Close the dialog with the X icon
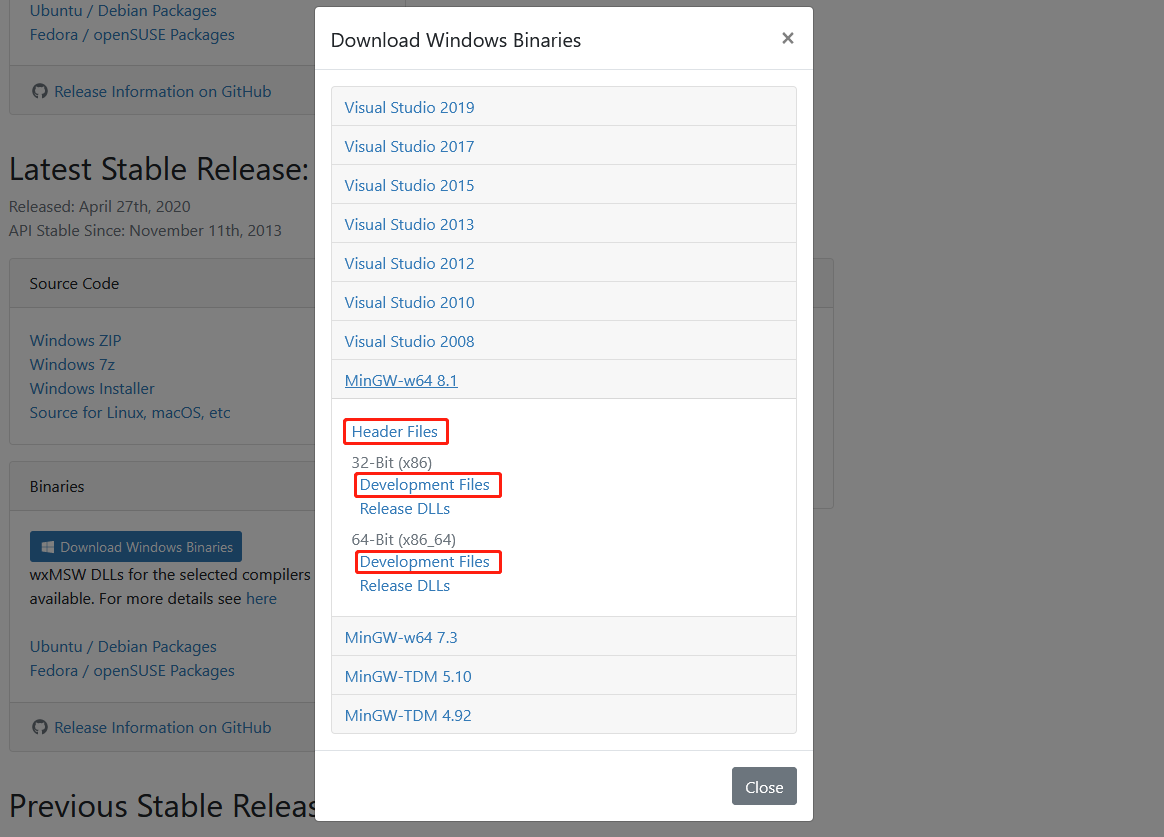This screenshot has height=837, width=1164. 788,38
